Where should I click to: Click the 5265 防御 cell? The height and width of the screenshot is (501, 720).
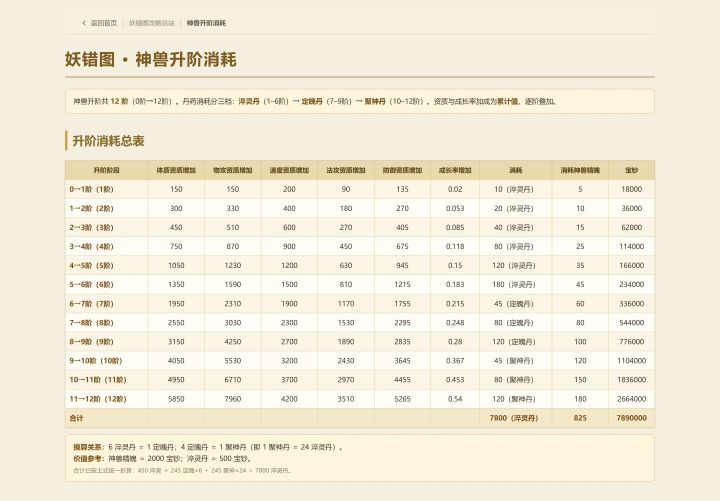point(402,399)
